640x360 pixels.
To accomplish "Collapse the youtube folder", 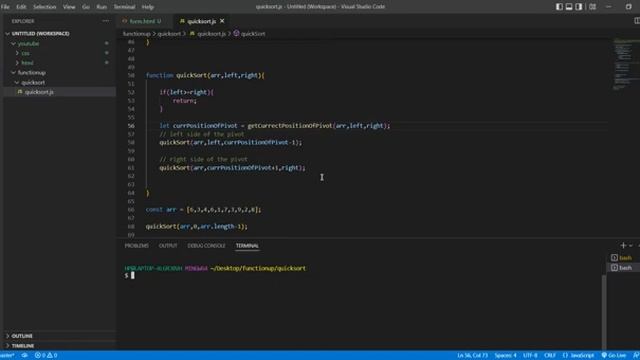I will point(28,43).
